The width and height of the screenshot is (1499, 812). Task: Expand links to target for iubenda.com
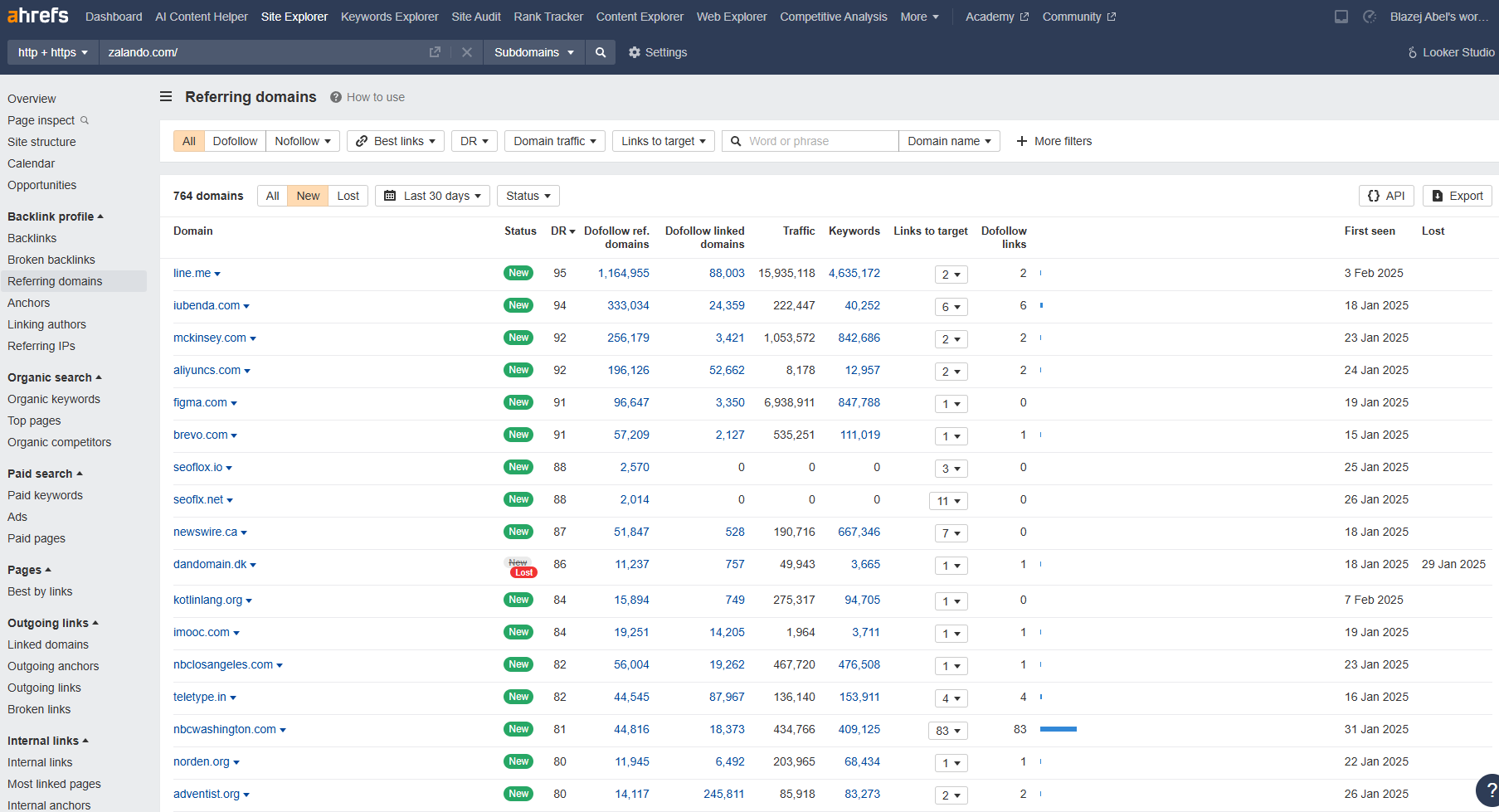951,307
